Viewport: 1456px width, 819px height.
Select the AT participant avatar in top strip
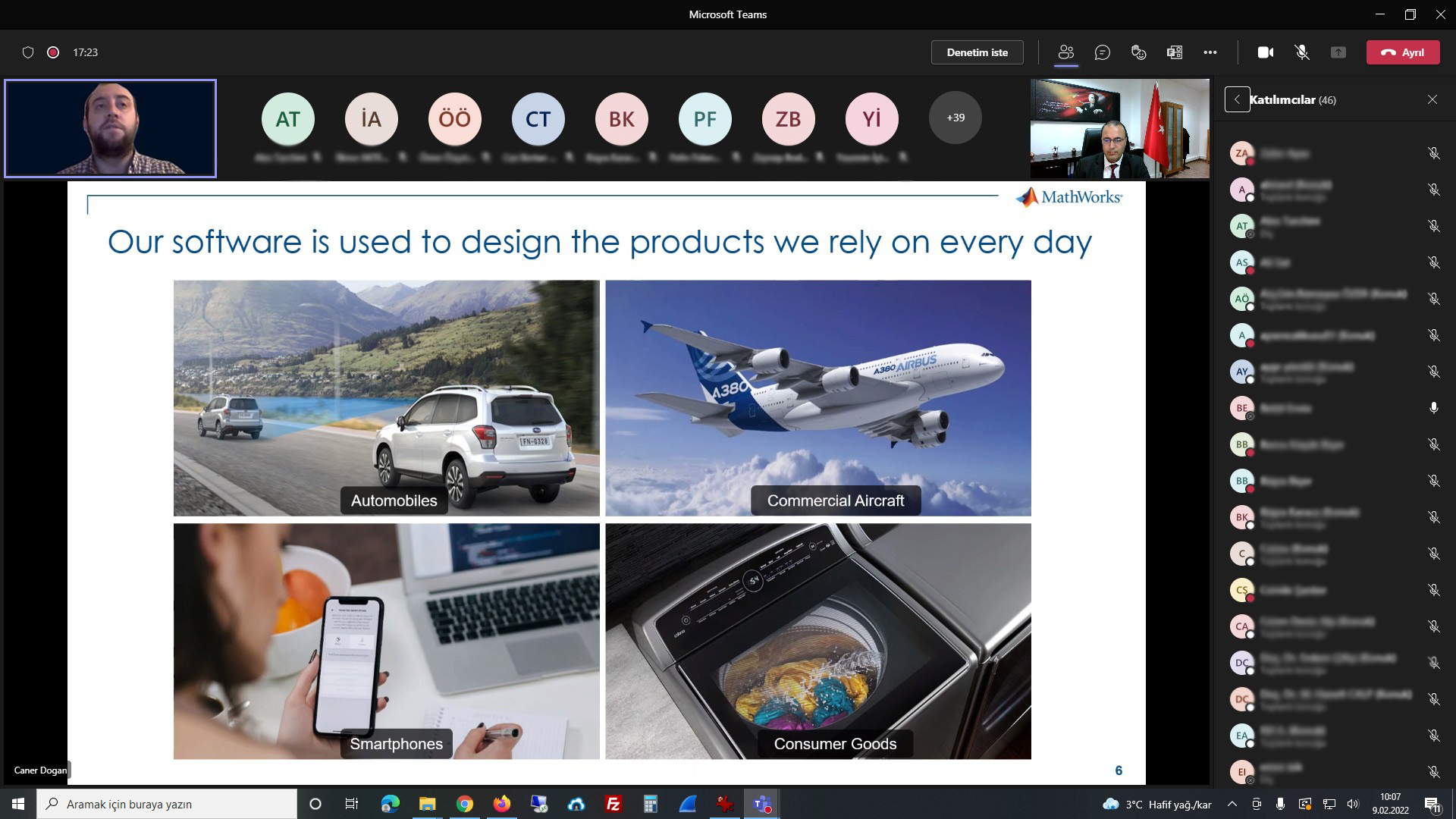point(288,118)
